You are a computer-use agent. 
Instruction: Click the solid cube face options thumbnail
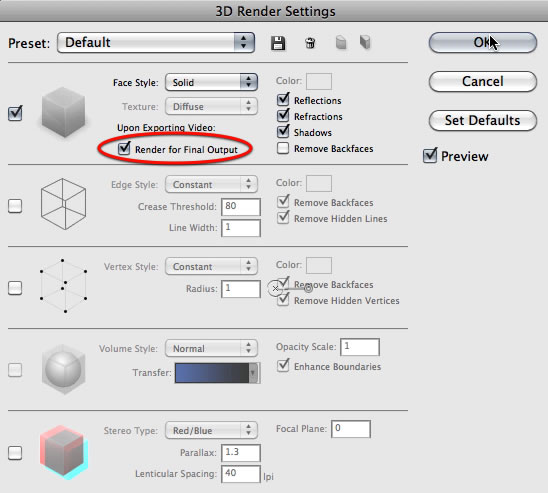tap(63, 112)
